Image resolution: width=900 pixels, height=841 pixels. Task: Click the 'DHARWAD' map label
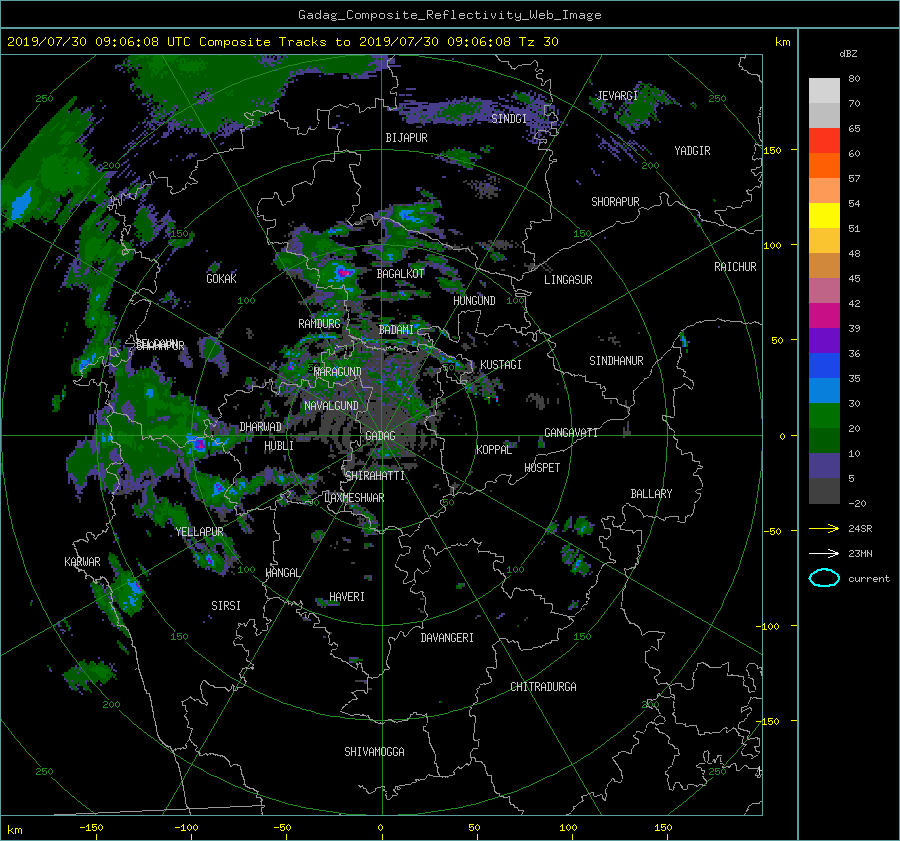(x=261, y=427)
